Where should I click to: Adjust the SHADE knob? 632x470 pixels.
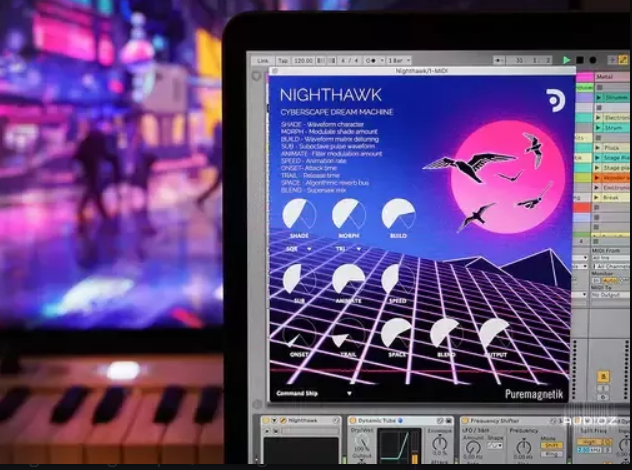[x=299, y=215]
